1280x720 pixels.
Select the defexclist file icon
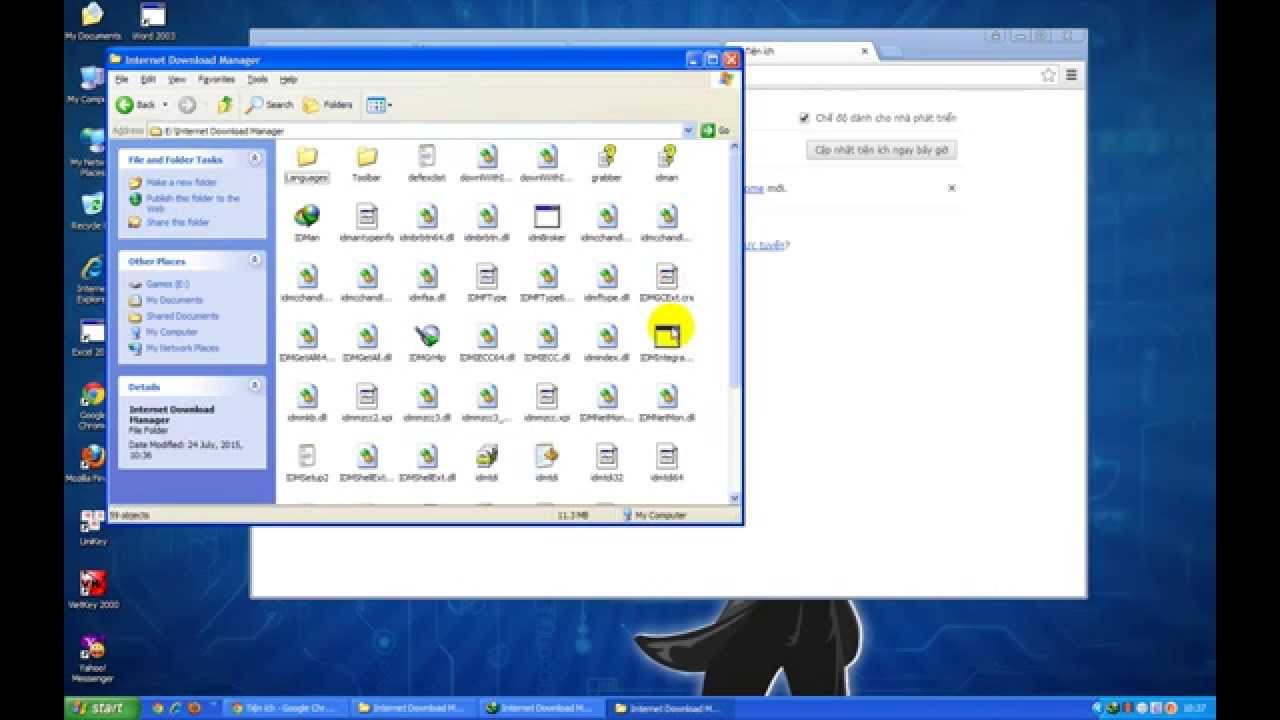pyautogui.click(x=427, y=156)
